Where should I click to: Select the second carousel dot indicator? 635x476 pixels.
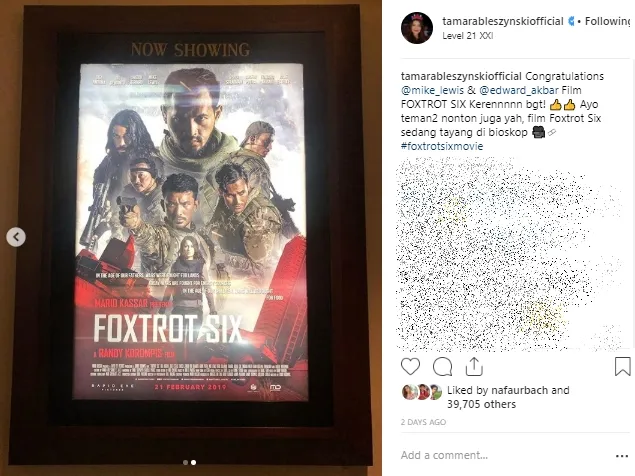click(x=194, y=462)
